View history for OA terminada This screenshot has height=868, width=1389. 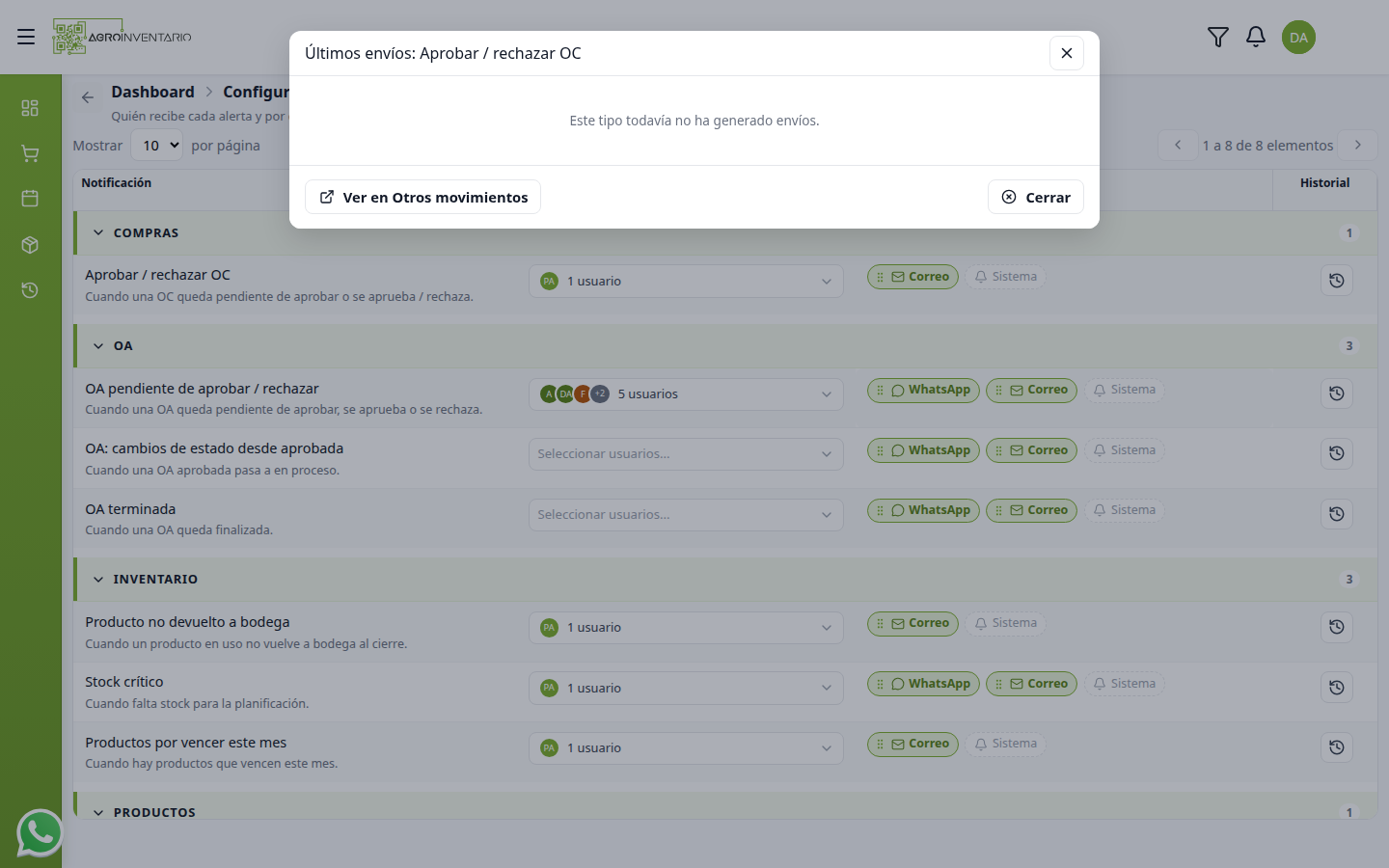pos(1337,514)
